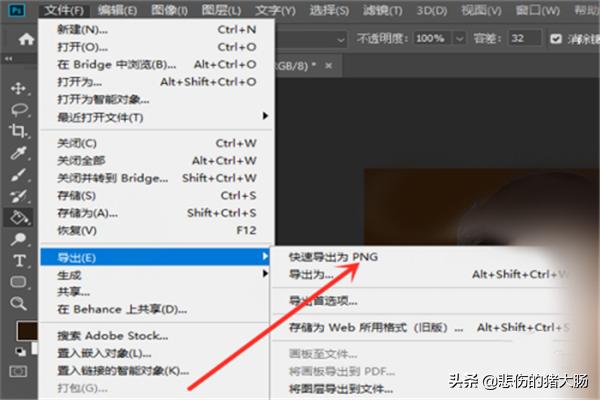Select the Paint Bucket tool
Viewport: 600px width, 400px height.
pyautogui.click(x=18, y=217)
